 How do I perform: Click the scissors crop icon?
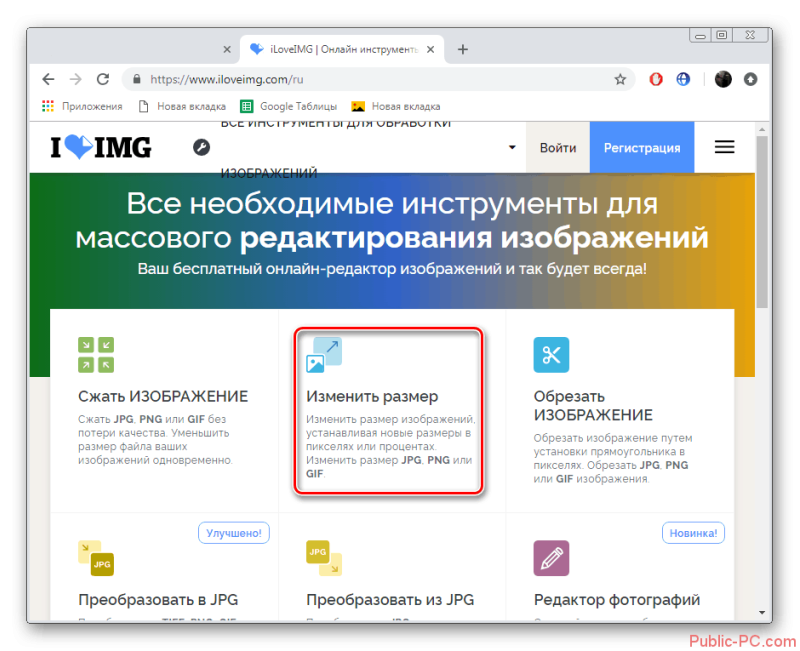552,355
